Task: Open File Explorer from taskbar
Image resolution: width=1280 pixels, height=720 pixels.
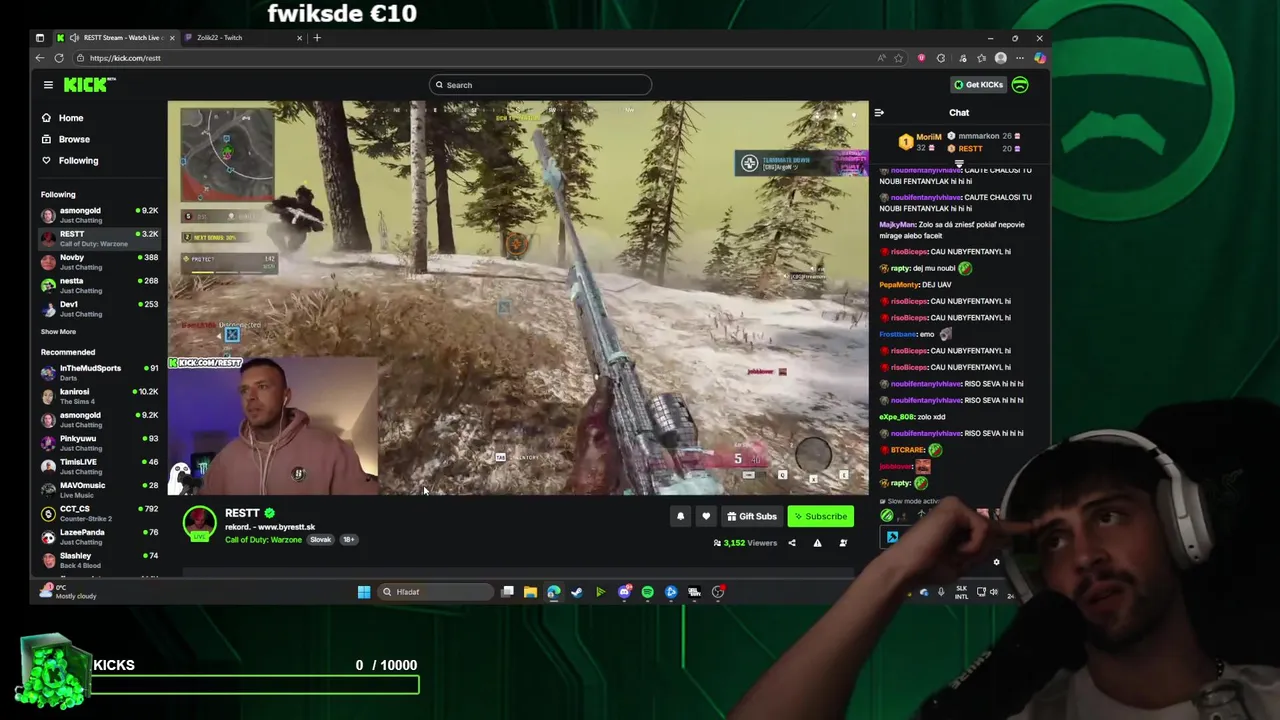Action: [x=530, y=592]
